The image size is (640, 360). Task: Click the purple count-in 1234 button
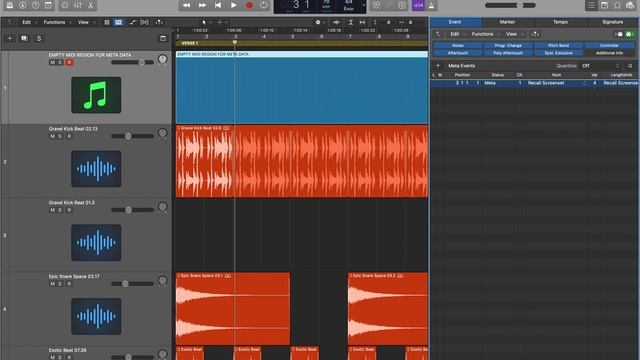418,5
